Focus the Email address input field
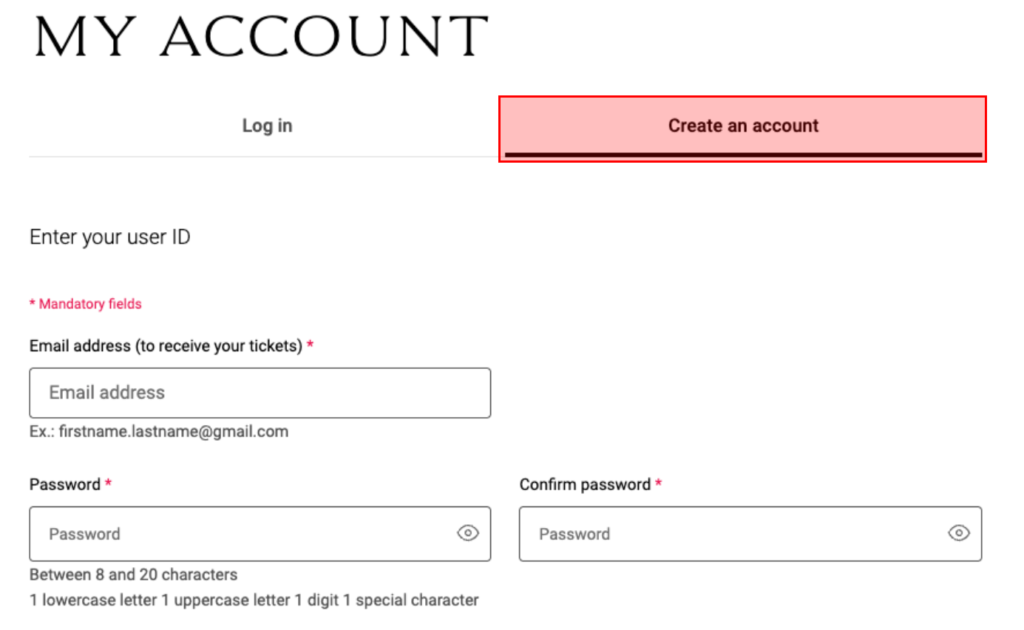1024x630 pixels. point(260,393)
